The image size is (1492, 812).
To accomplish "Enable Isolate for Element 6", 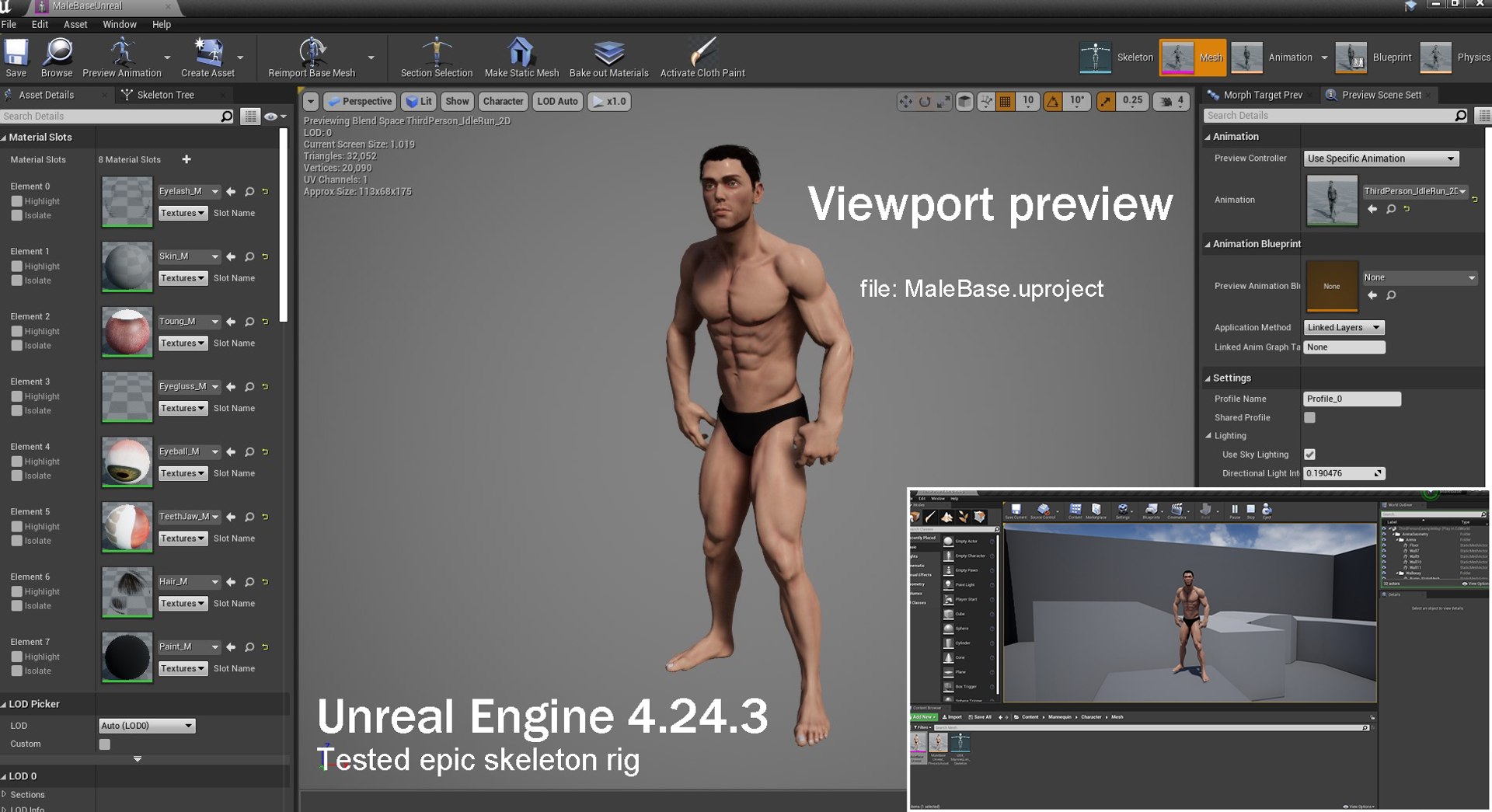I will pyautogui.click(x=16, y=606).
